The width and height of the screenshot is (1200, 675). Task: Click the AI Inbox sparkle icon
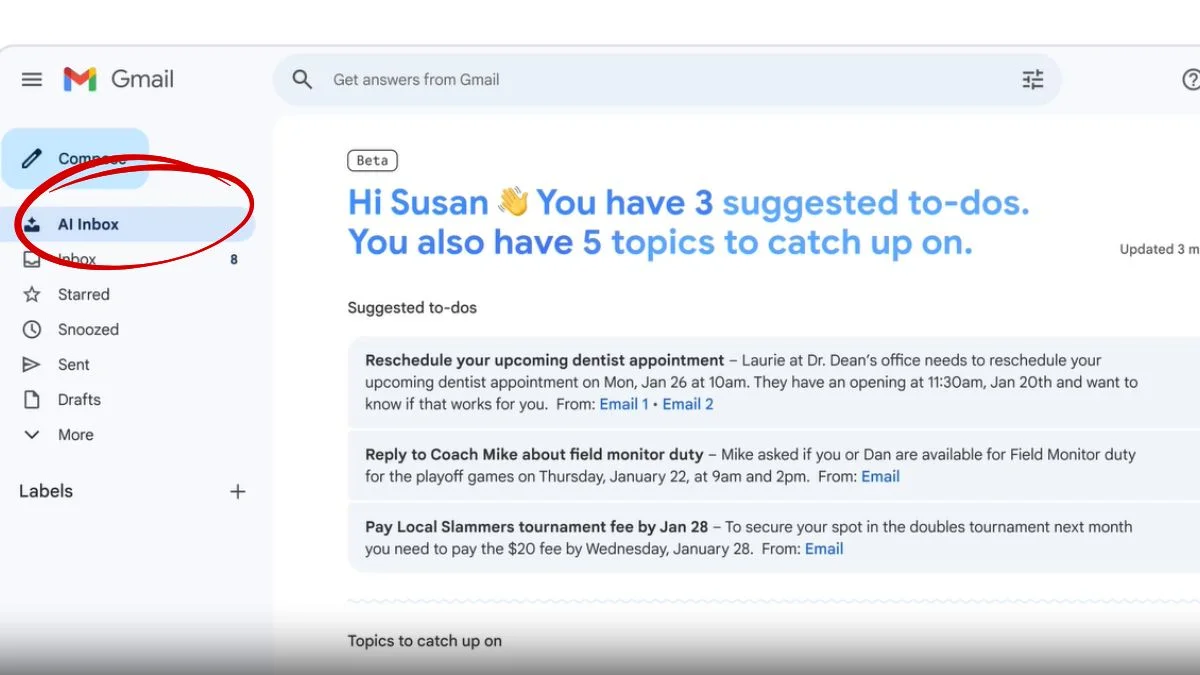click(33, 224)
